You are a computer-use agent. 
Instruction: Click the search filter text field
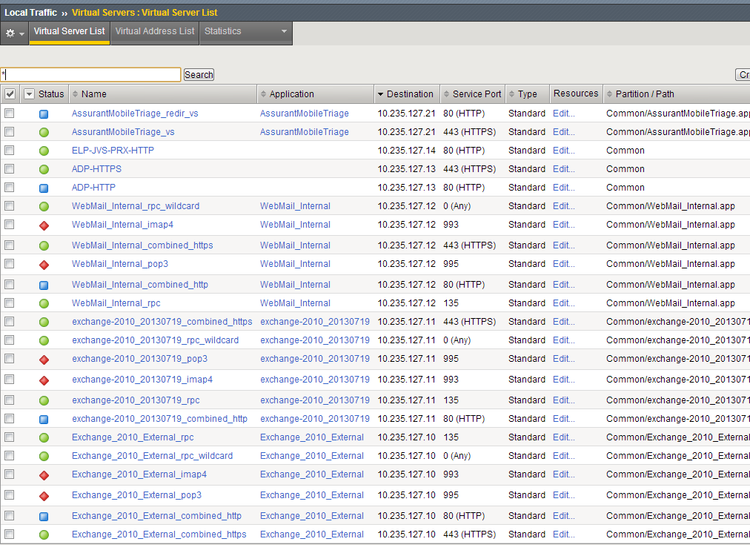(x=91, y=75)
